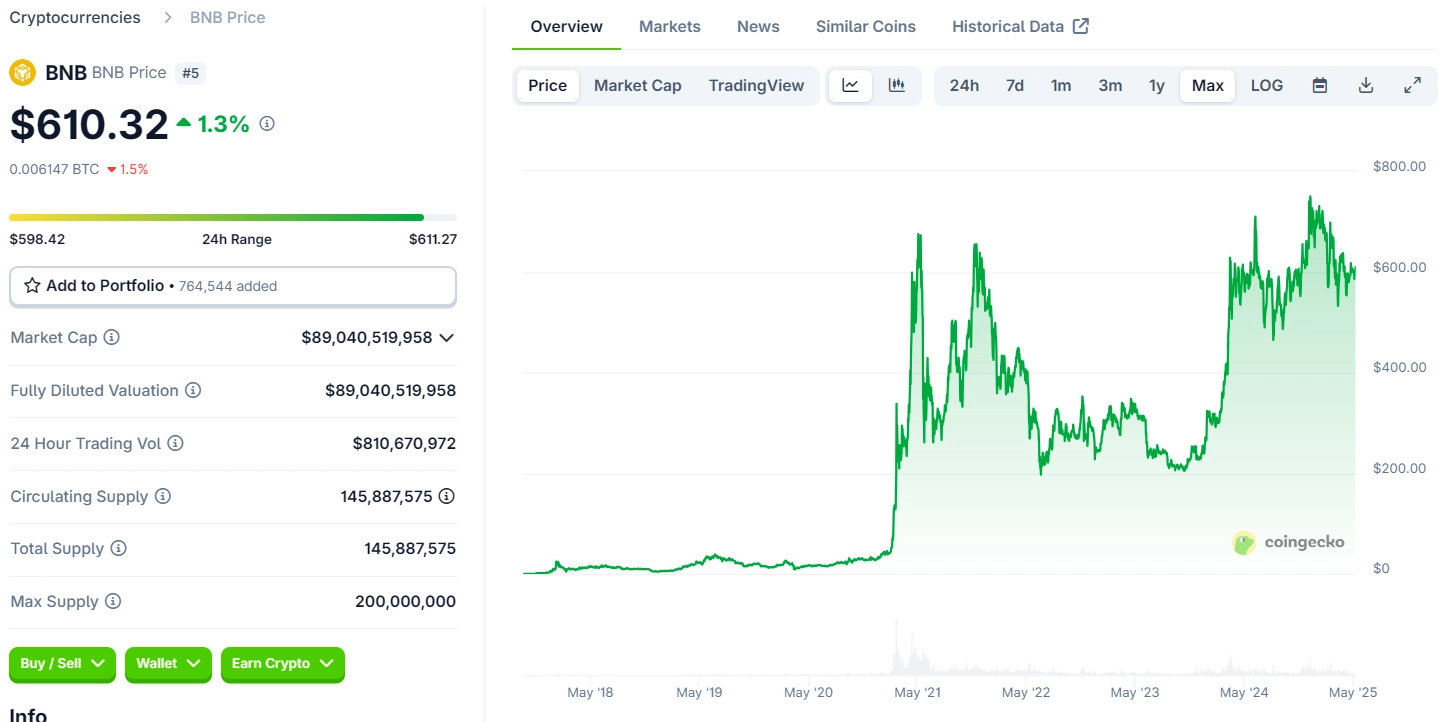The width and height of the screenshot is (1442, 722).
Task: Set chart range to 1y
Action: [1157, 86]
